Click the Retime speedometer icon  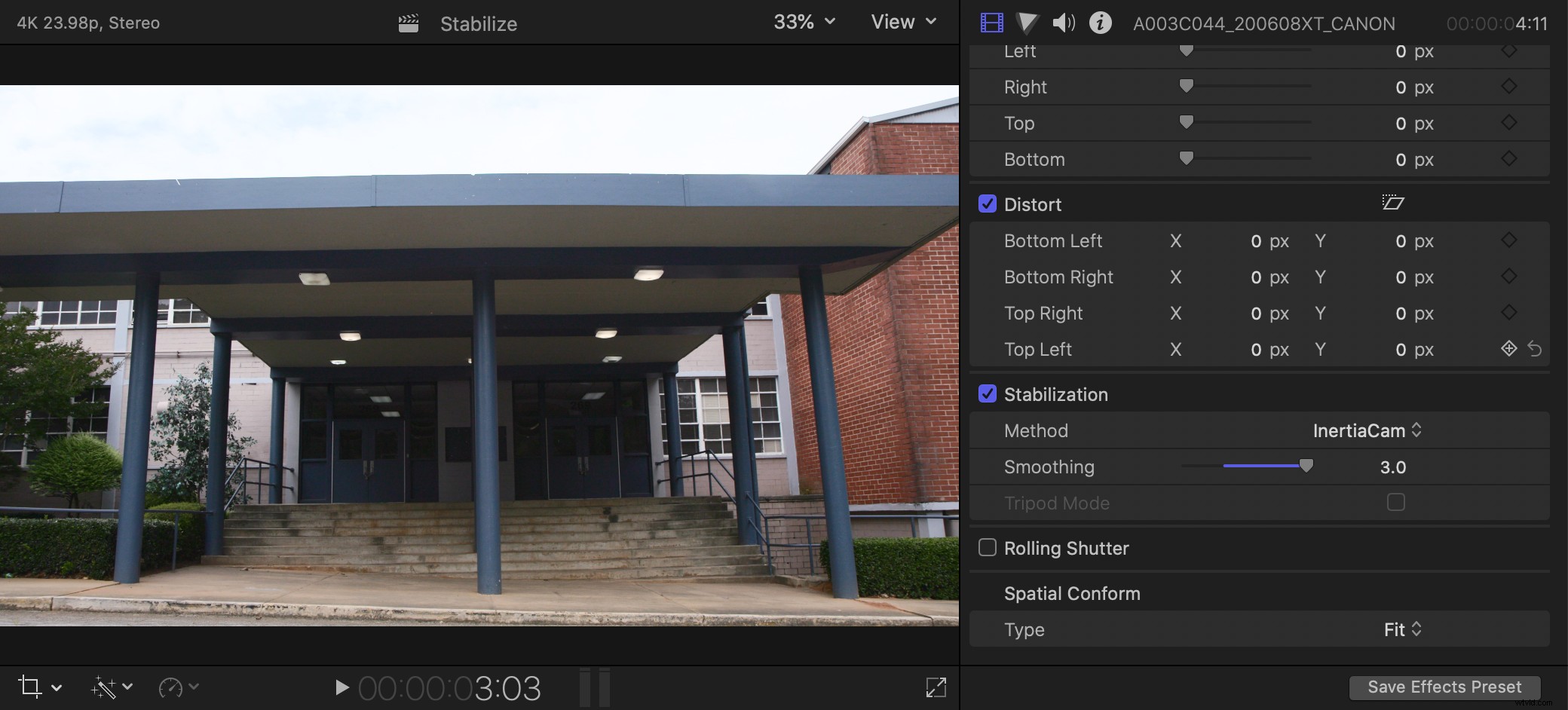tap(172, 687)
